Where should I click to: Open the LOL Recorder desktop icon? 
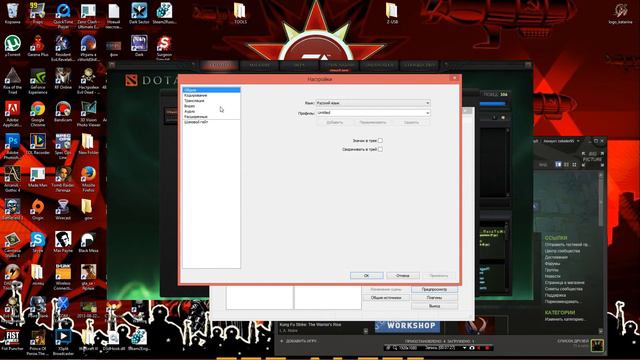tap(38, 144)
